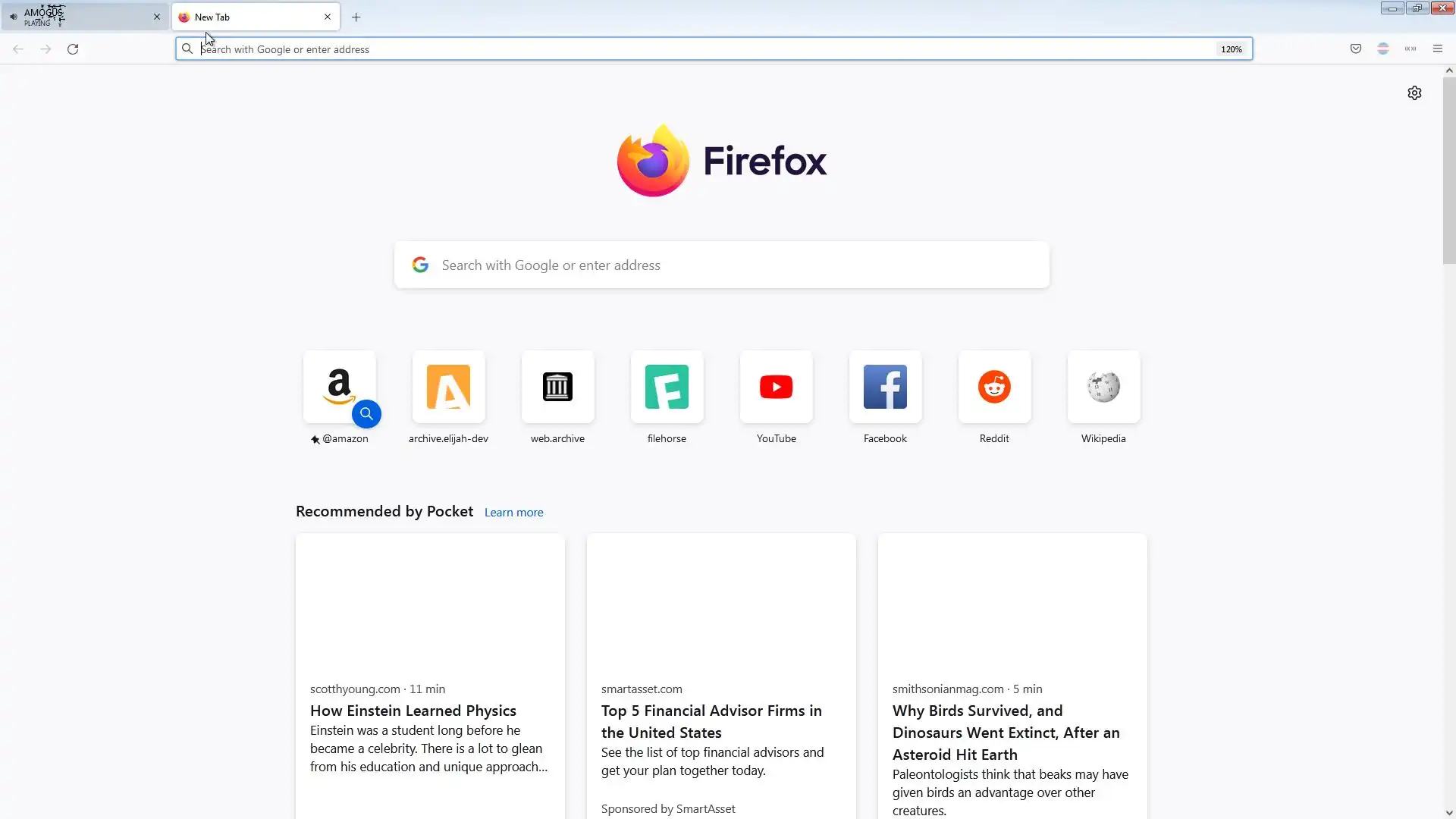Open new tab personalization gear settings

1414,93
